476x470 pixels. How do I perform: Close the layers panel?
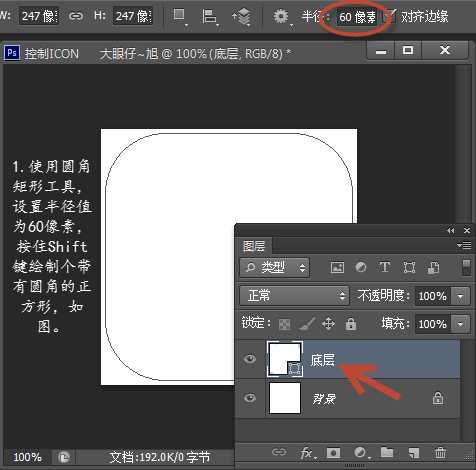[x=467, y=230]
